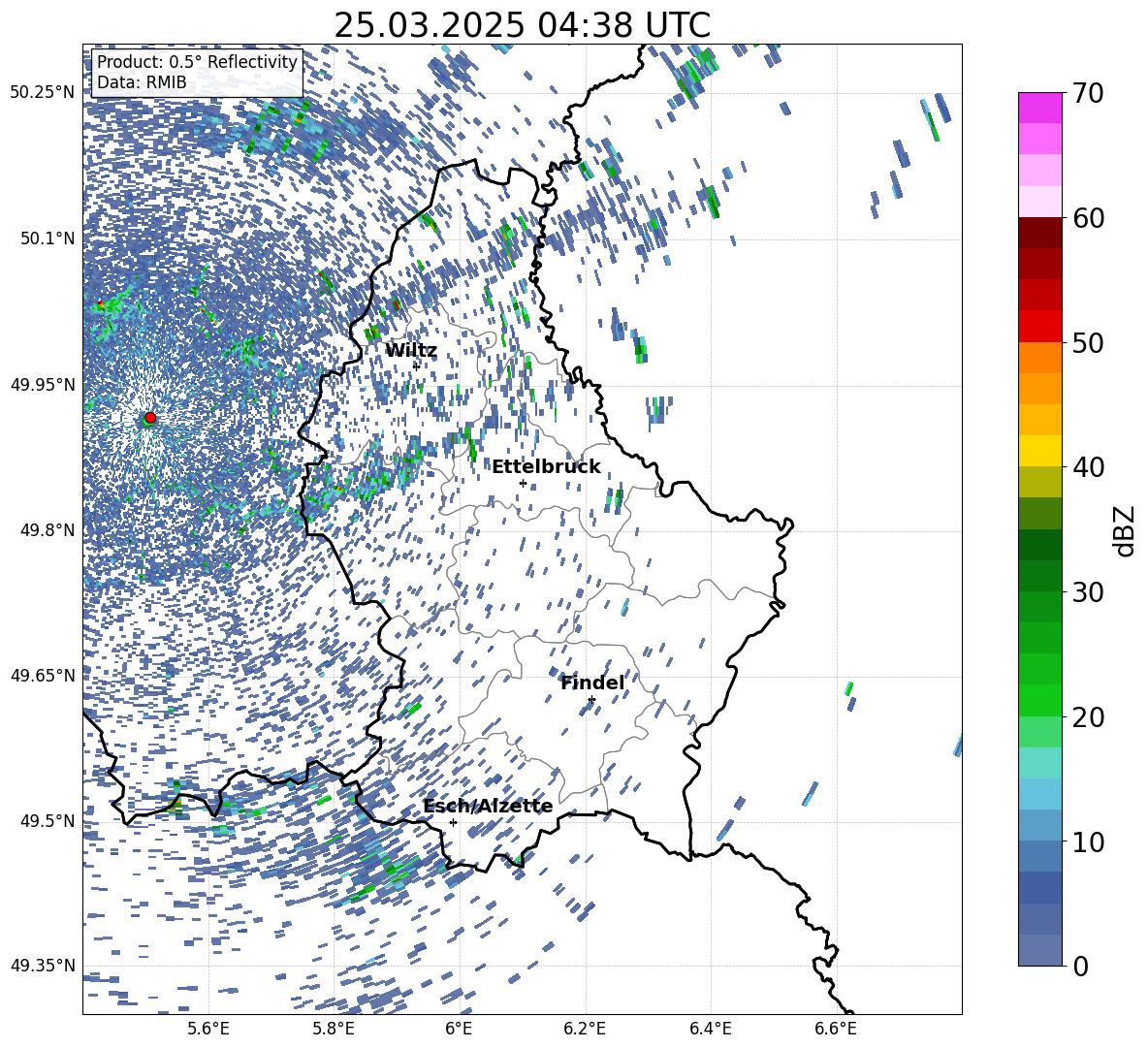Click the 6.2°E longitude label

click(585, 1029)
